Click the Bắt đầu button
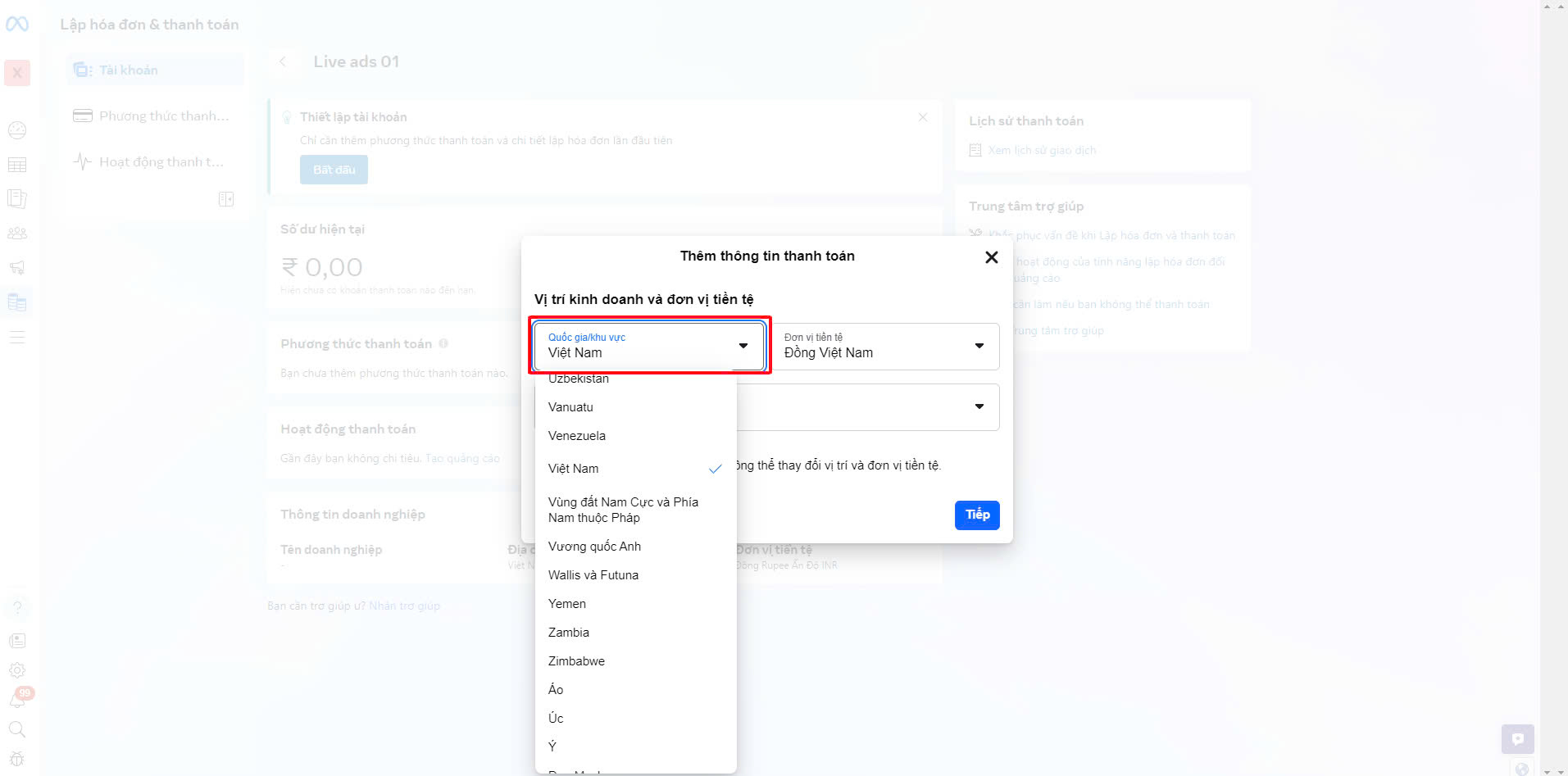 [334, 170]
